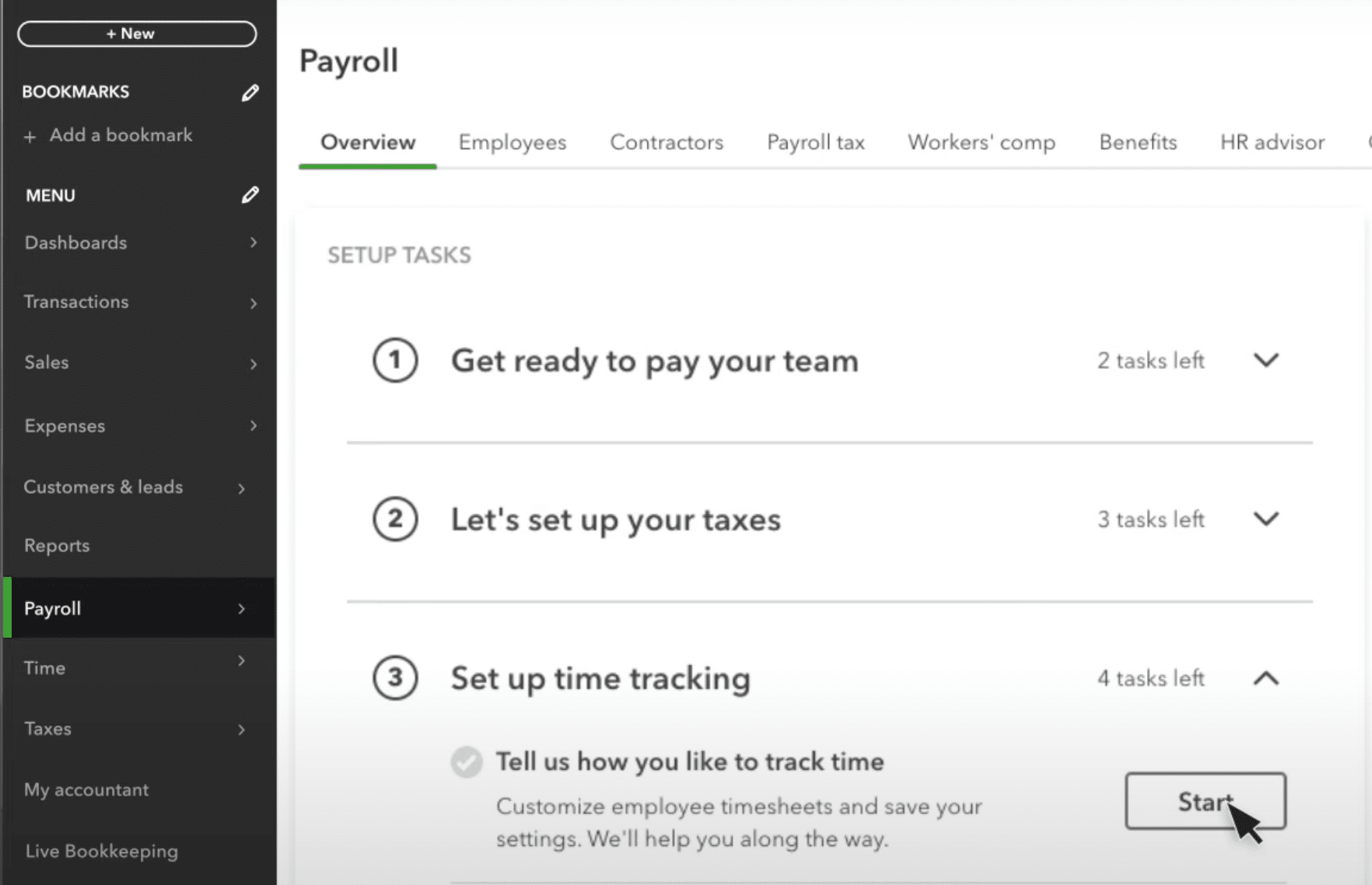Image resolution: width=1372 pixels, height=885 pixels.
Task: Click the + New button
Action: [x=136, y=33]
